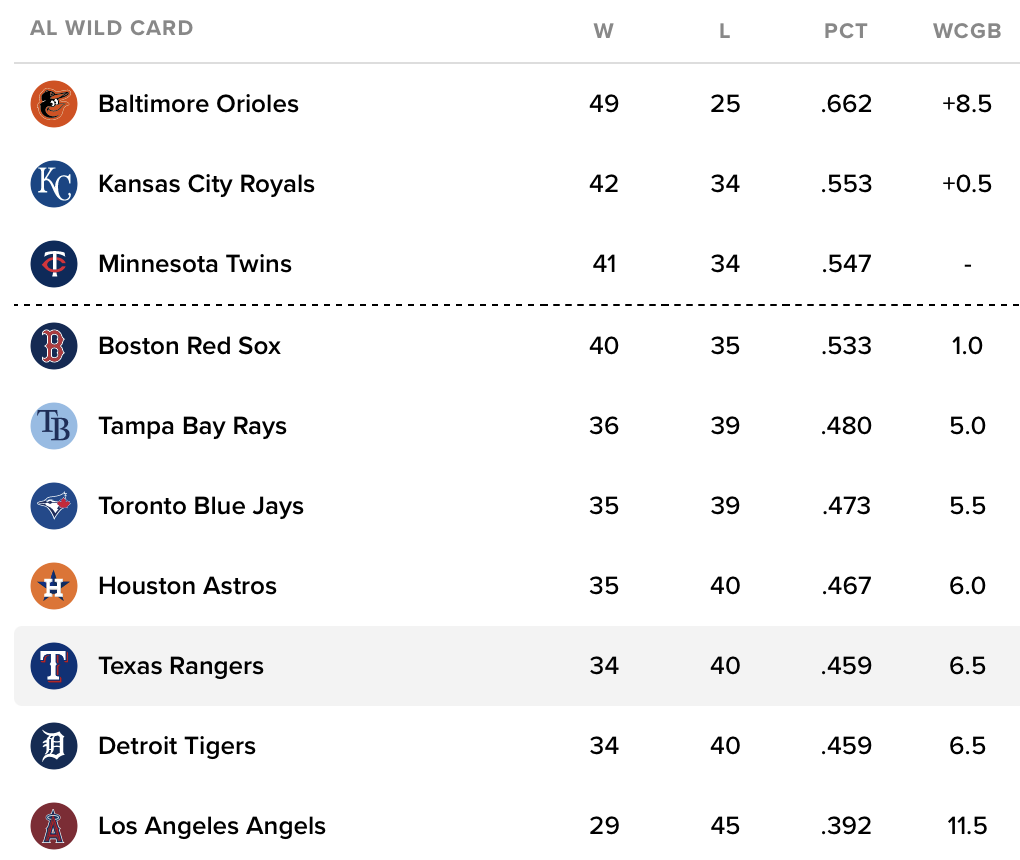
Task: Open the Baltimore Orioles team link
Action: click(198, 104)
